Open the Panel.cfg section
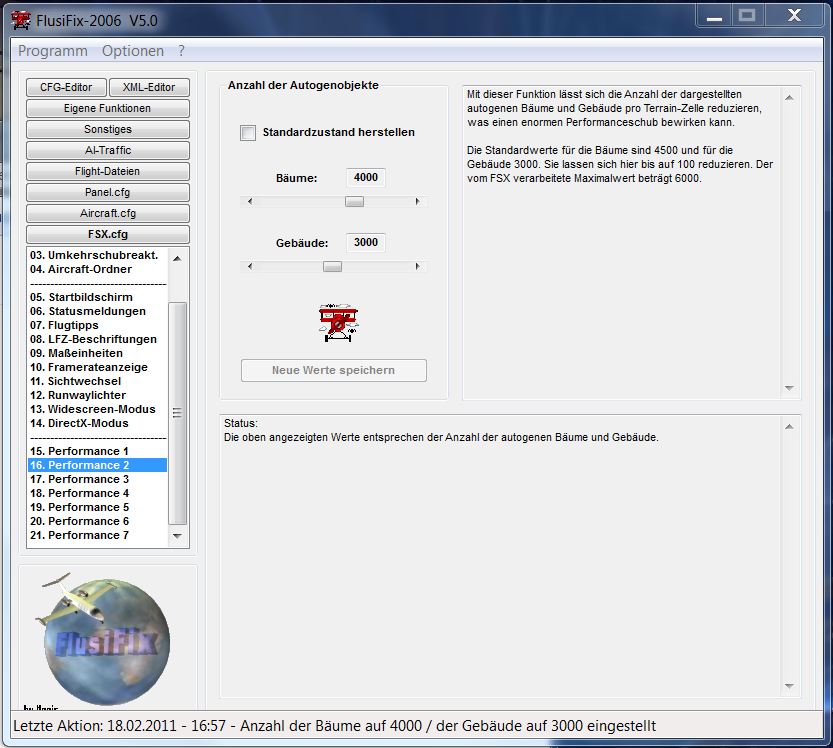 tap(108, 192)
